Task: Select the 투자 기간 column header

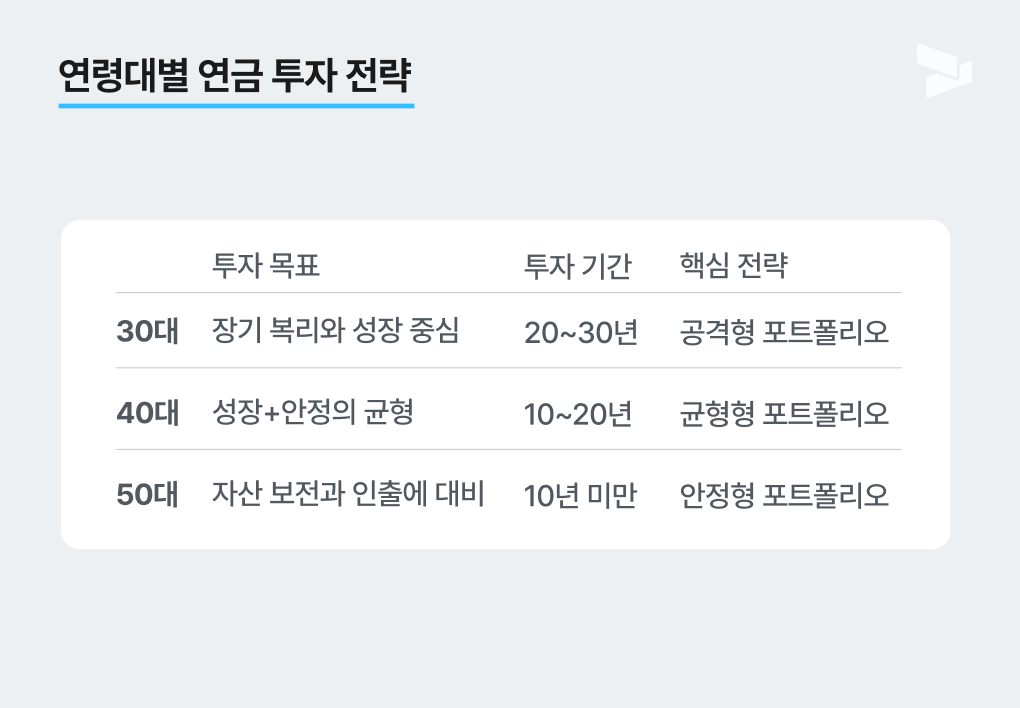Action: (577, 266)
